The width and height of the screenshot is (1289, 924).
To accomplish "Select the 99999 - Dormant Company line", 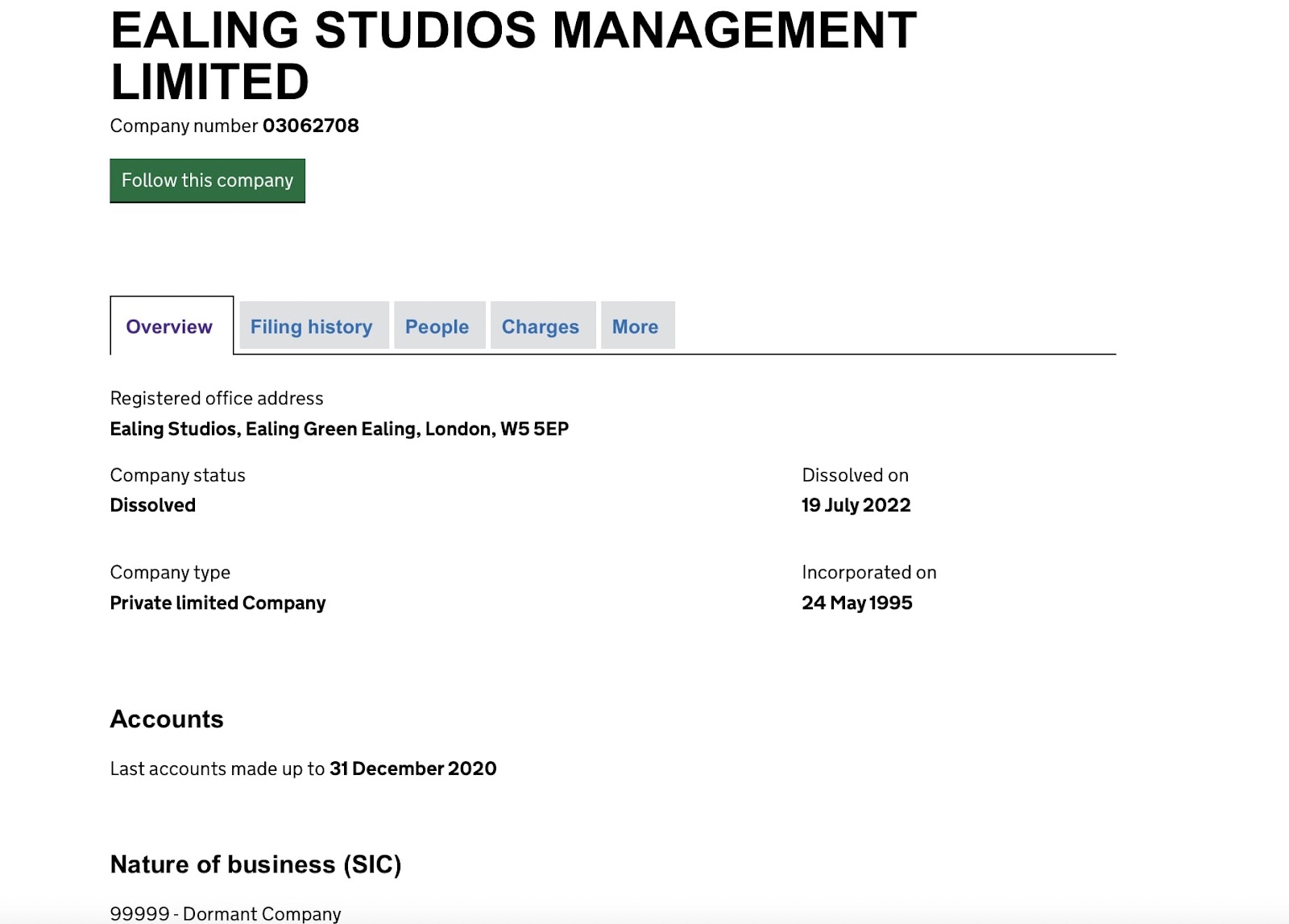I will (226, 914).
